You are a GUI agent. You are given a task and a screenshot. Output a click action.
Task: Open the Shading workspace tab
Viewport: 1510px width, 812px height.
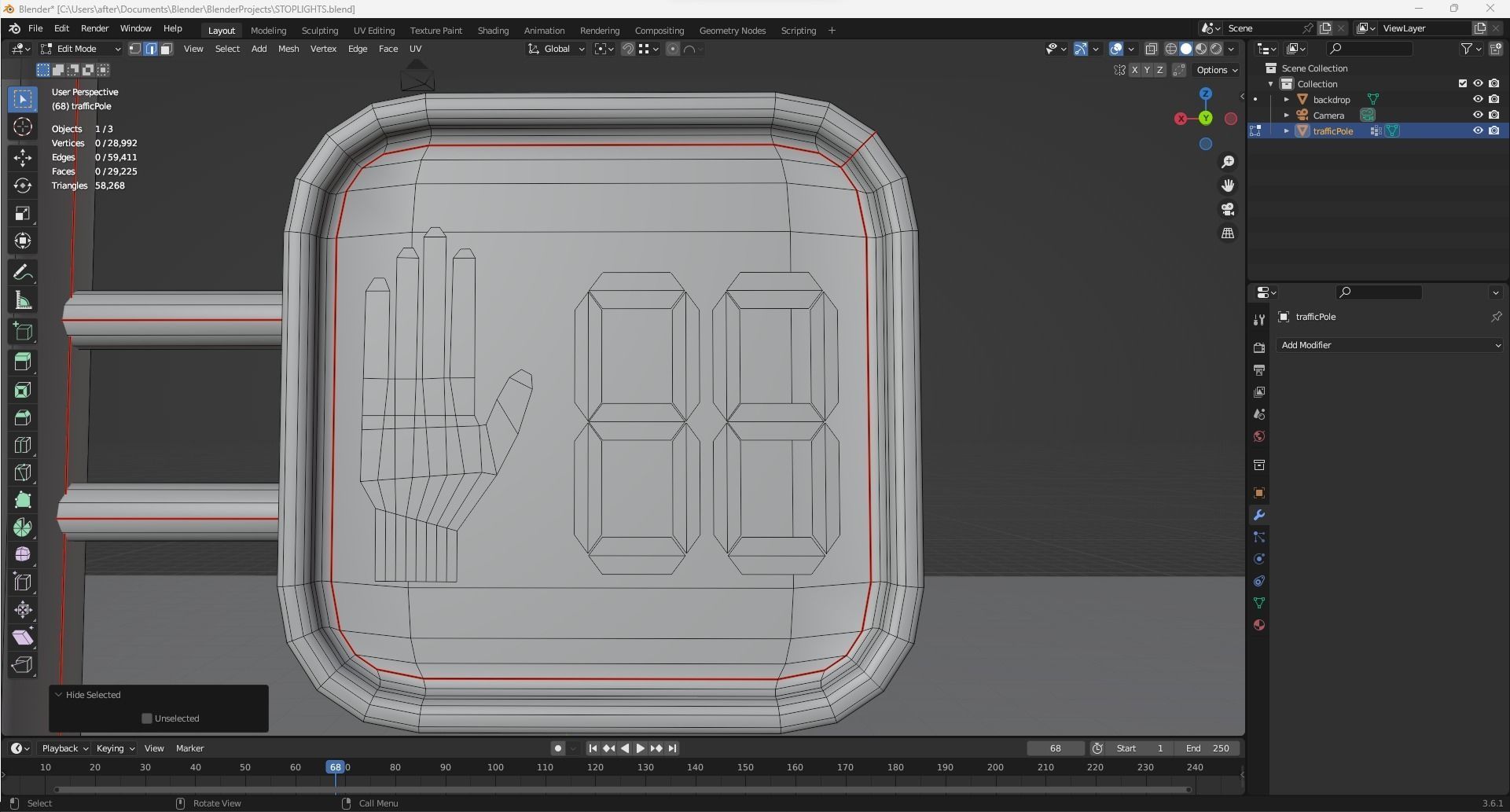click(493, 31)
